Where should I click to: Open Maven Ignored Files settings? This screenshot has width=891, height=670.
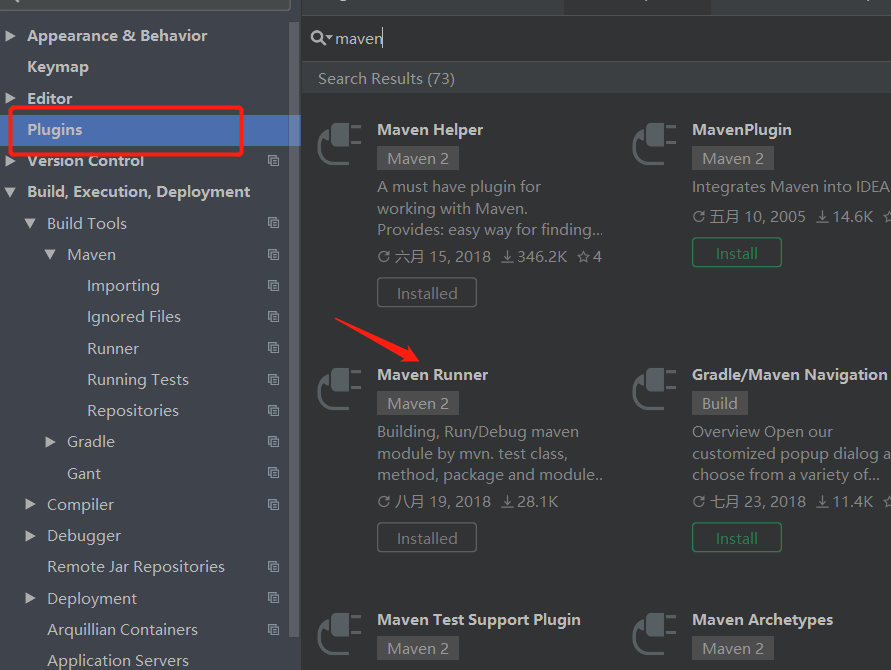[134, 317]
